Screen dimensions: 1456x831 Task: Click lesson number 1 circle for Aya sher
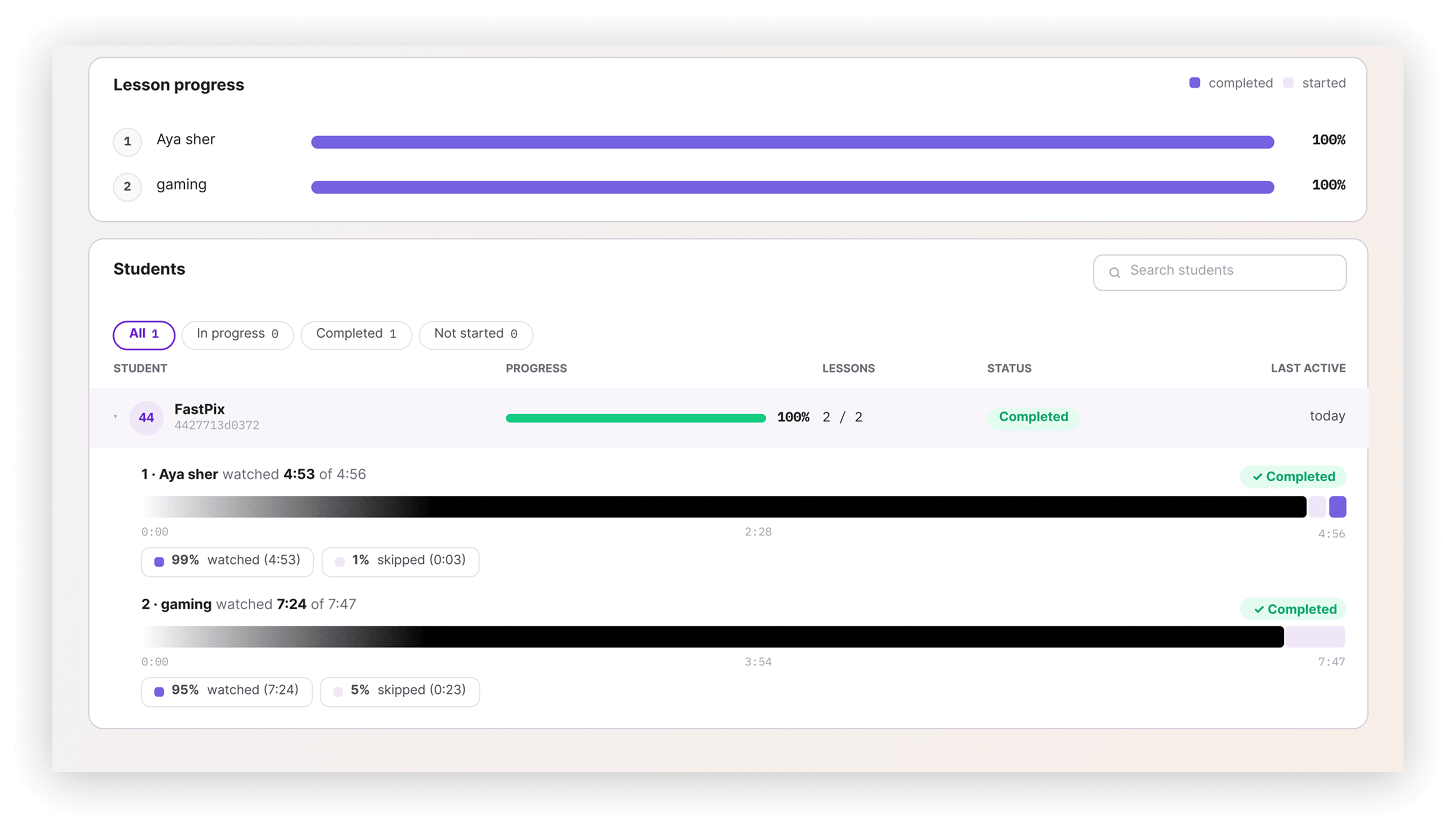pos(127,142)
